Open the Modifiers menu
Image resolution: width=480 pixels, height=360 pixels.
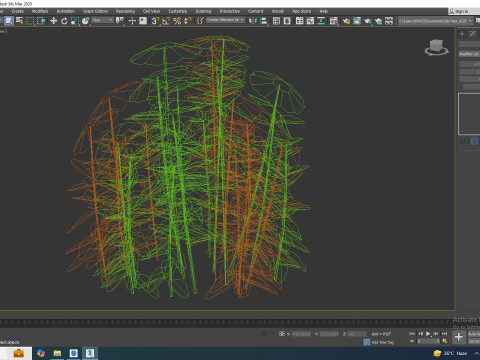point(40,11)
